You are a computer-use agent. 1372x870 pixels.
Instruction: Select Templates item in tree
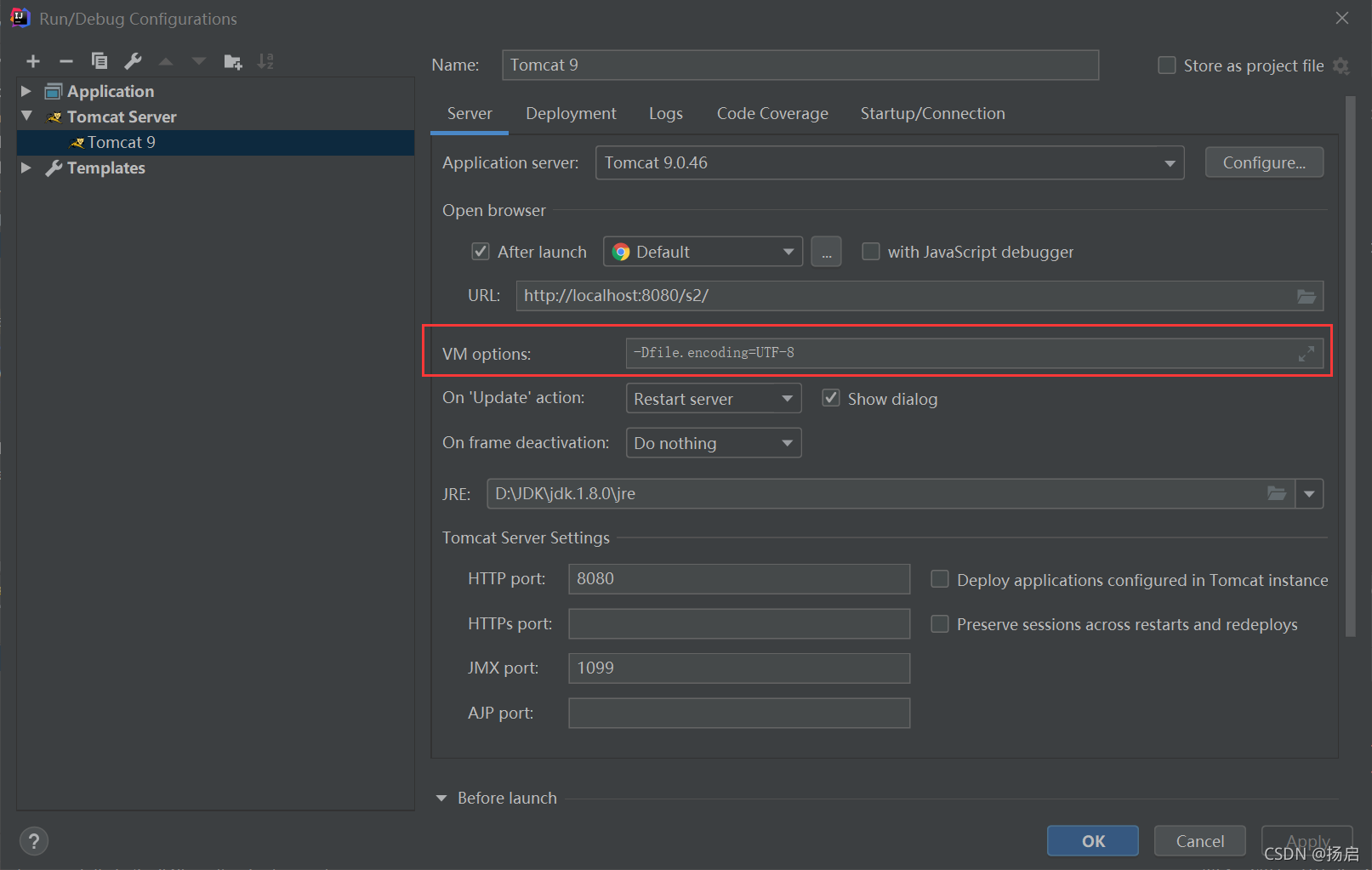tap(105, 168)
